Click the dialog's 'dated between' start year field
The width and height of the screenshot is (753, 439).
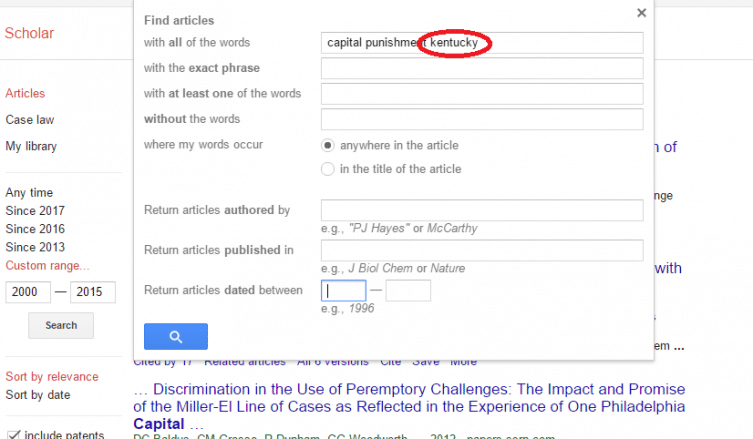click(343, 291)
